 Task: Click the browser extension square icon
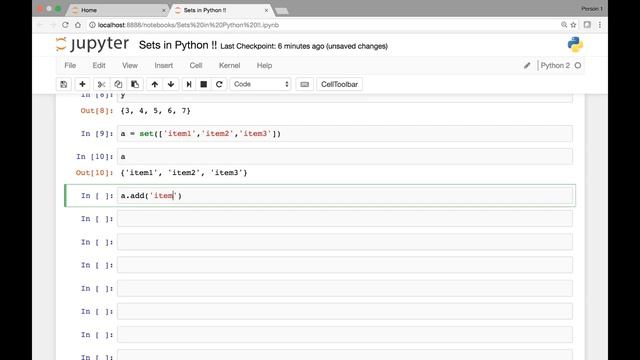[x=587, y=25]
